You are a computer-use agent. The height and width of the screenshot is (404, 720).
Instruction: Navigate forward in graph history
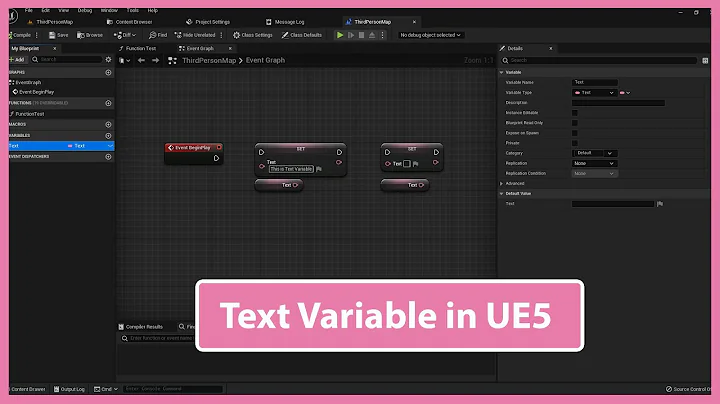point(156,61)
